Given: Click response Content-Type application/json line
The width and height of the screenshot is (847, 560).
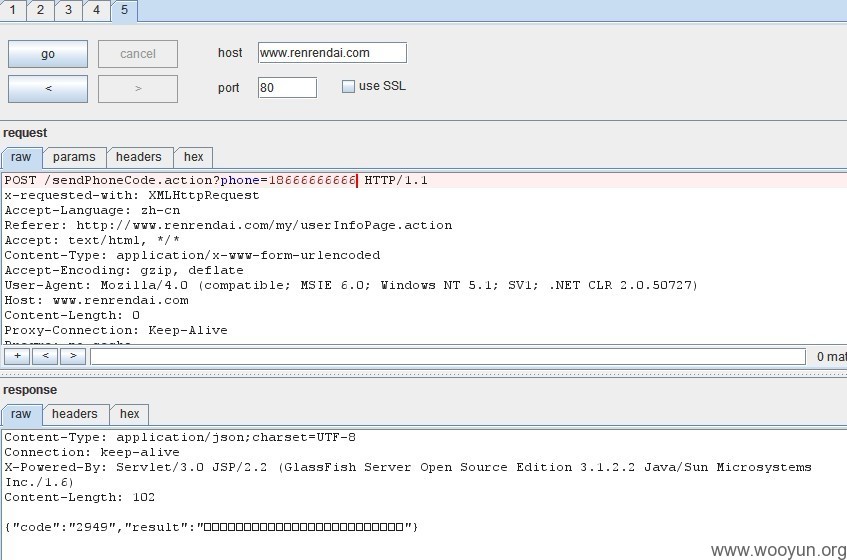Looking at the screenshot, I should 180,437.
